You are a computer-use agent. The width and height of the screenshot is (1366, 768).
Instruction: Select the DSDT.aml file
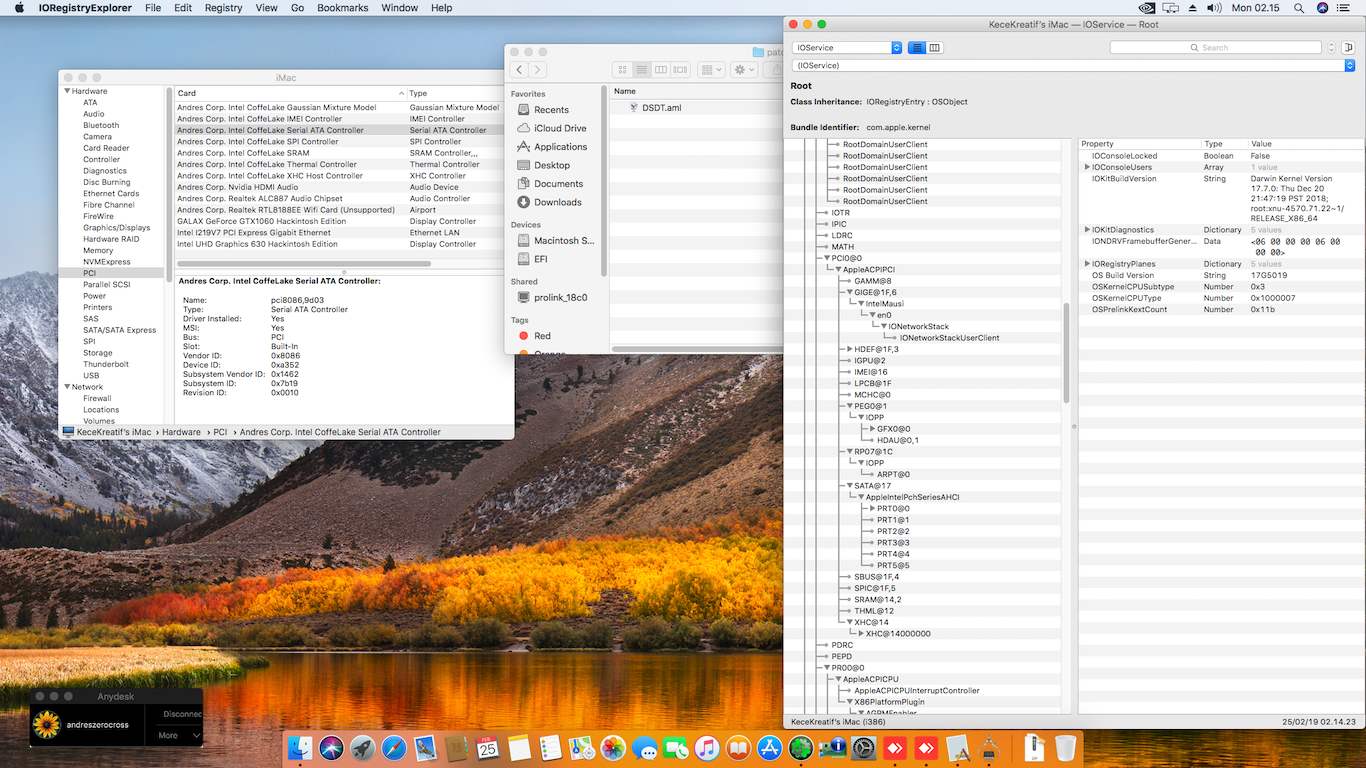tap(661, 107)
